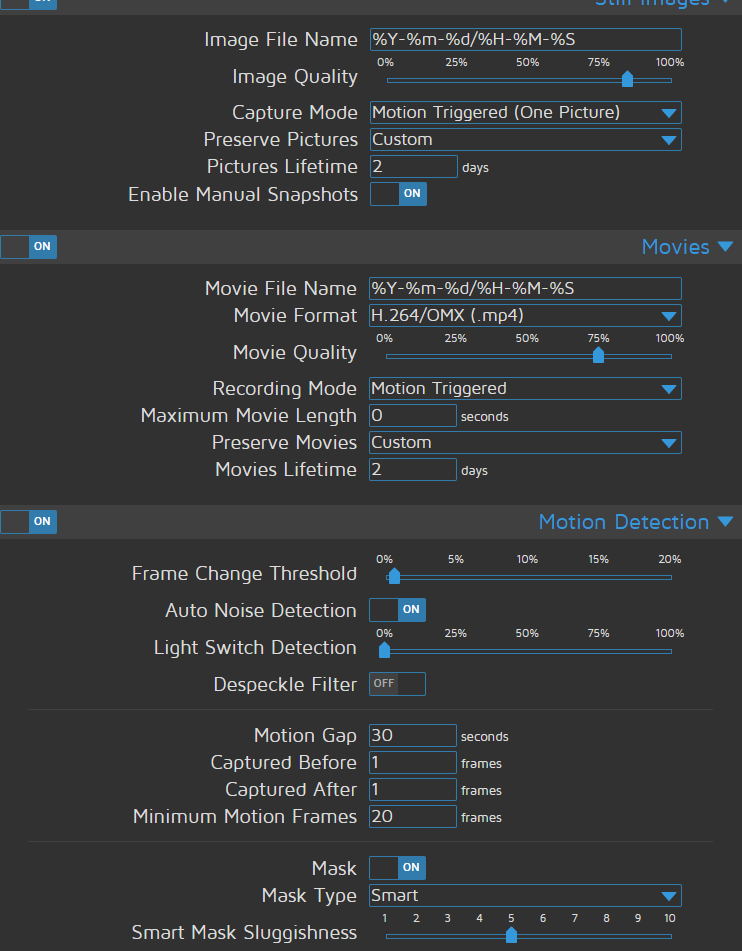Turn off Enable Manual Snapshots
The width and height of the screenshot is (742, 951).
click(397, 194)
